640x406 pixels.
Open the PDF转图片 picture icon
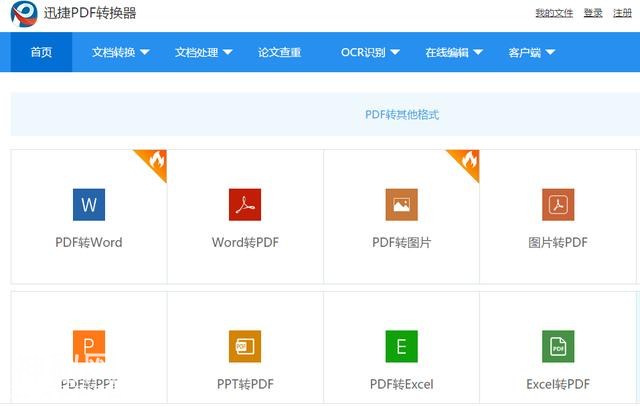pyautogui.click(x=402, y=204)
